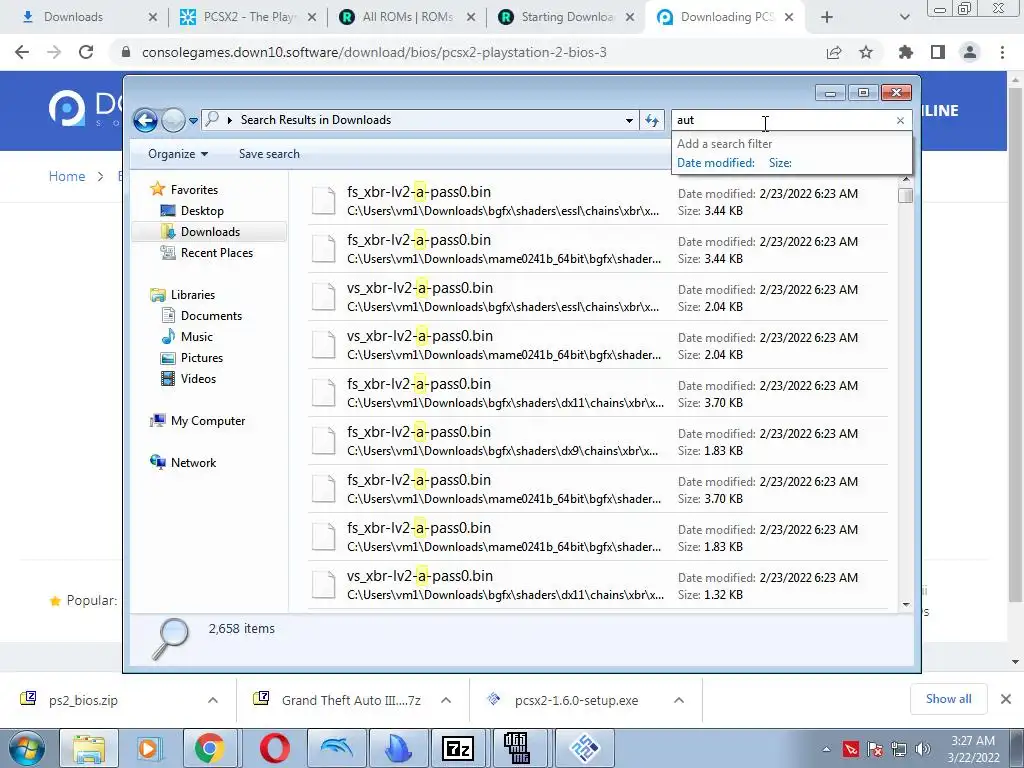Select Downloads in the navigation pane
1024x768 pixels.
pyautogui.click(x=210, y=232)
